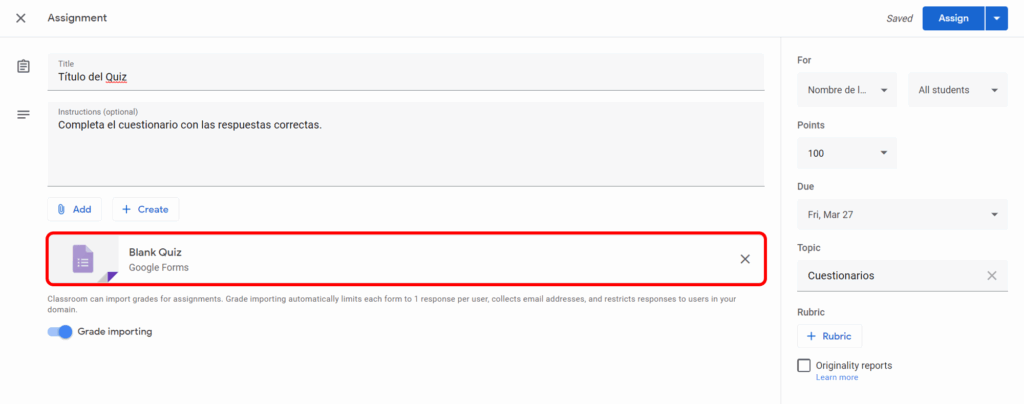Add a Rubric to the assignment
Image resolution: width=1024 pixels, height=404 pixels.
tap(829, 336)
